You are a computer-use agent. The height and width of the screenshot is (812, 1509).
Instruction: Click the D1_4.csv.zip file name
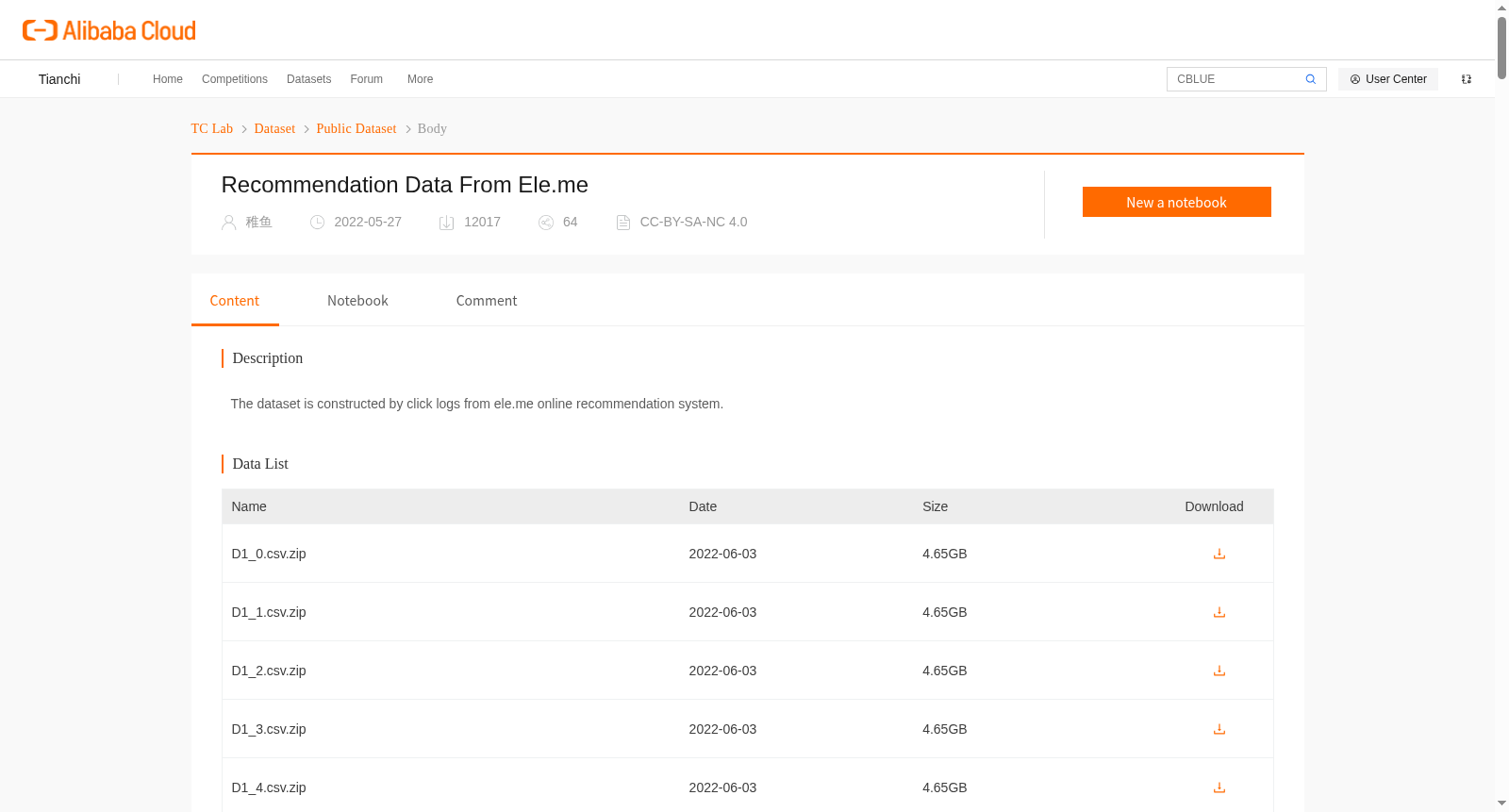pos(269,787)
